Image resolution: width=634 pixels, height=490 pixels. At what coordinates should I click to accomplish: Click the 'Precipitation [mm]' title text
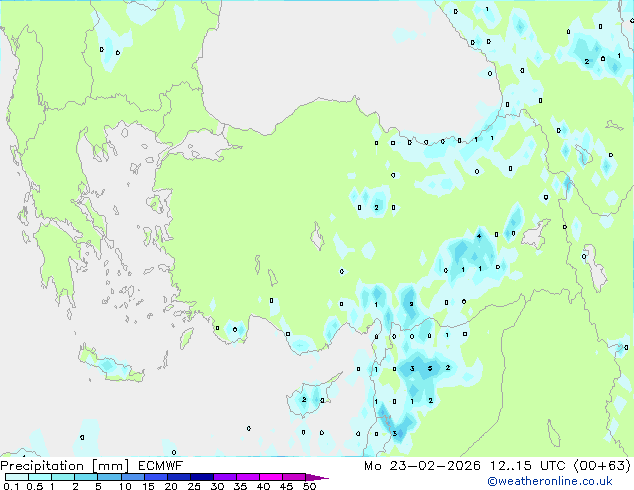[65, 466]
